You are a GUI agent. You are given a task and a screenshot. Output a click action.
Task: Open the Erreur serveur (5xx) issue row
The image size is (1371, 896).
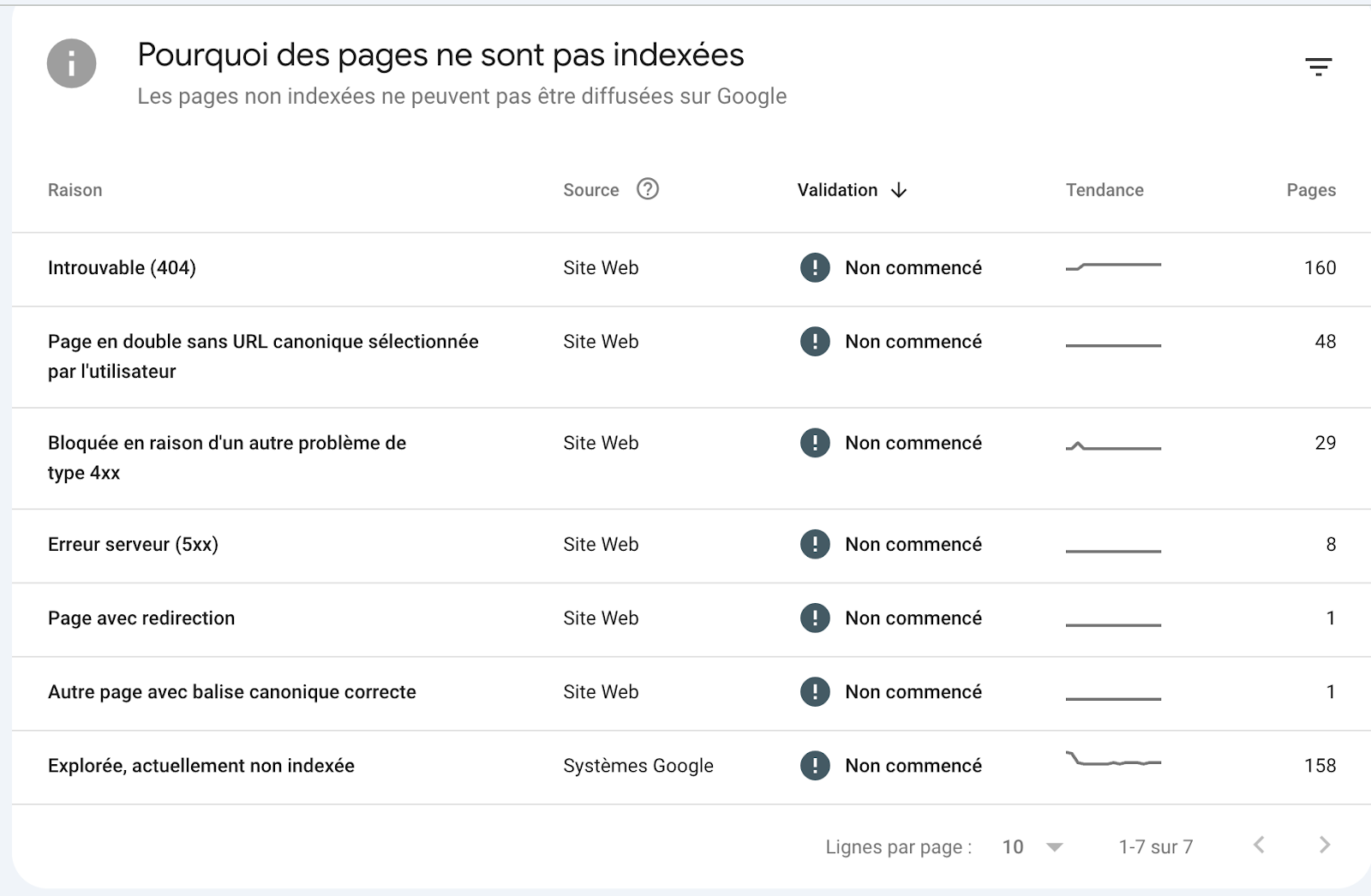pos(135,544)
